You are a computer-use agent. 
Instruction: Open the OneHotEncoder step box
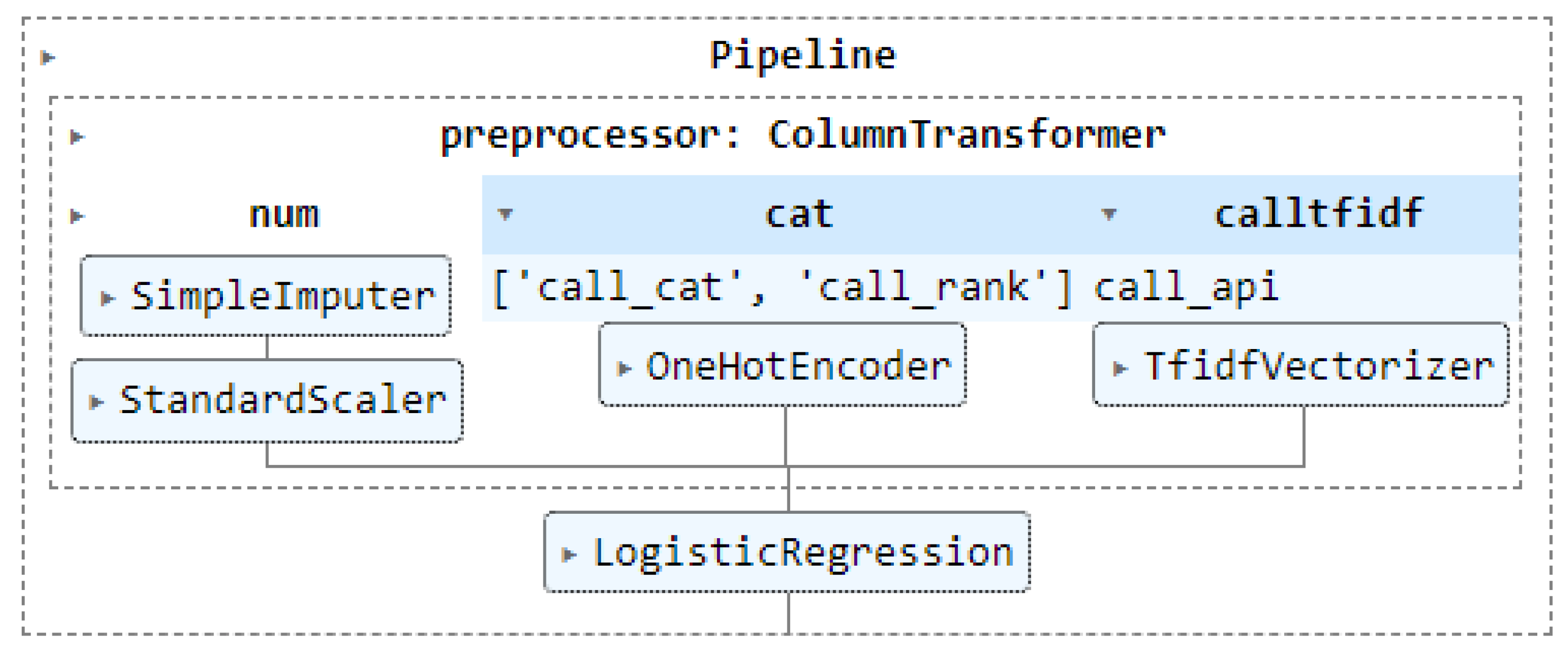[798, 367]
